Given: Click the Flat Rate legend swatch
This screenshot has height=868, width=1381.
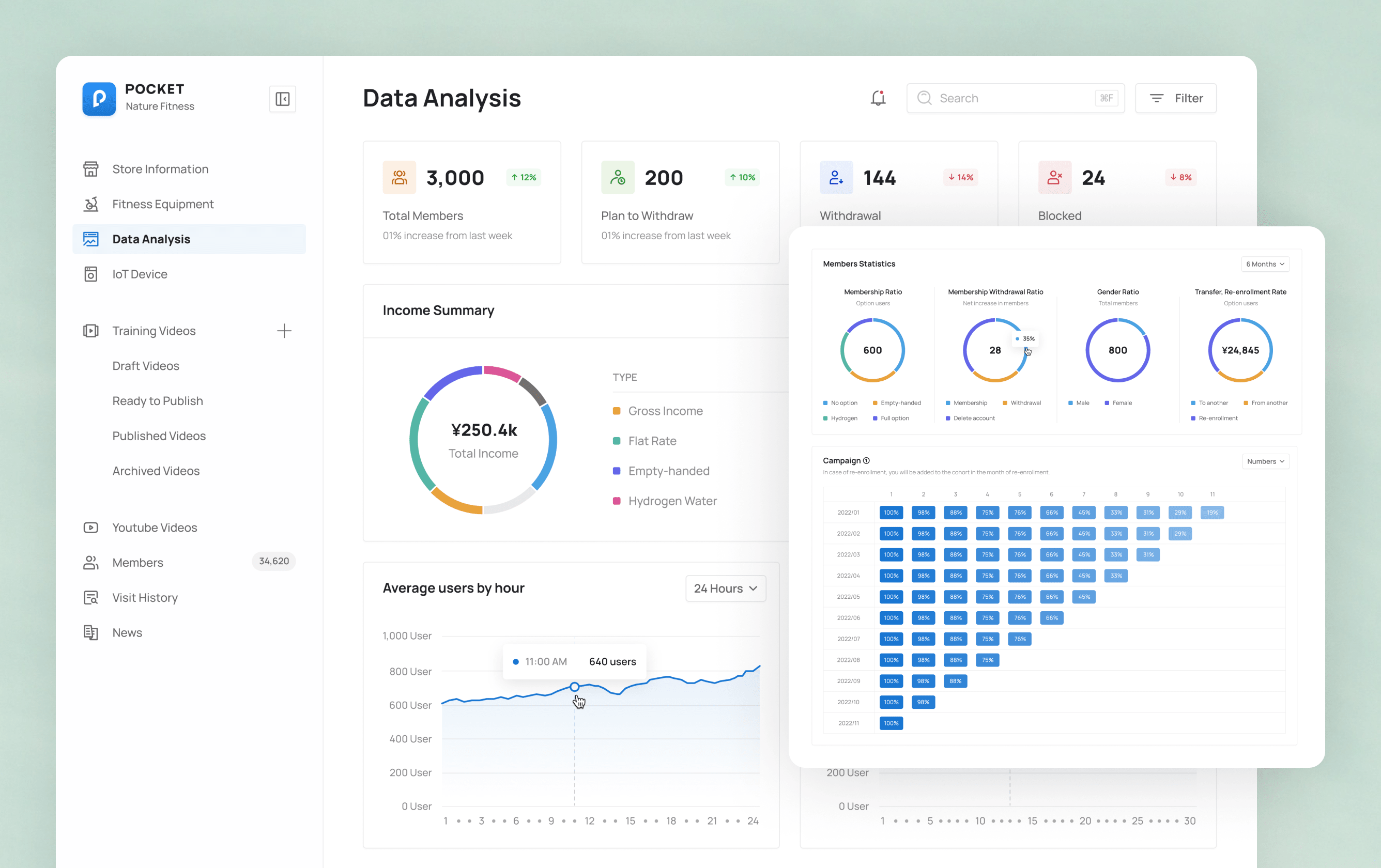Looking at the screenshot, I should (x=617, y=441).
